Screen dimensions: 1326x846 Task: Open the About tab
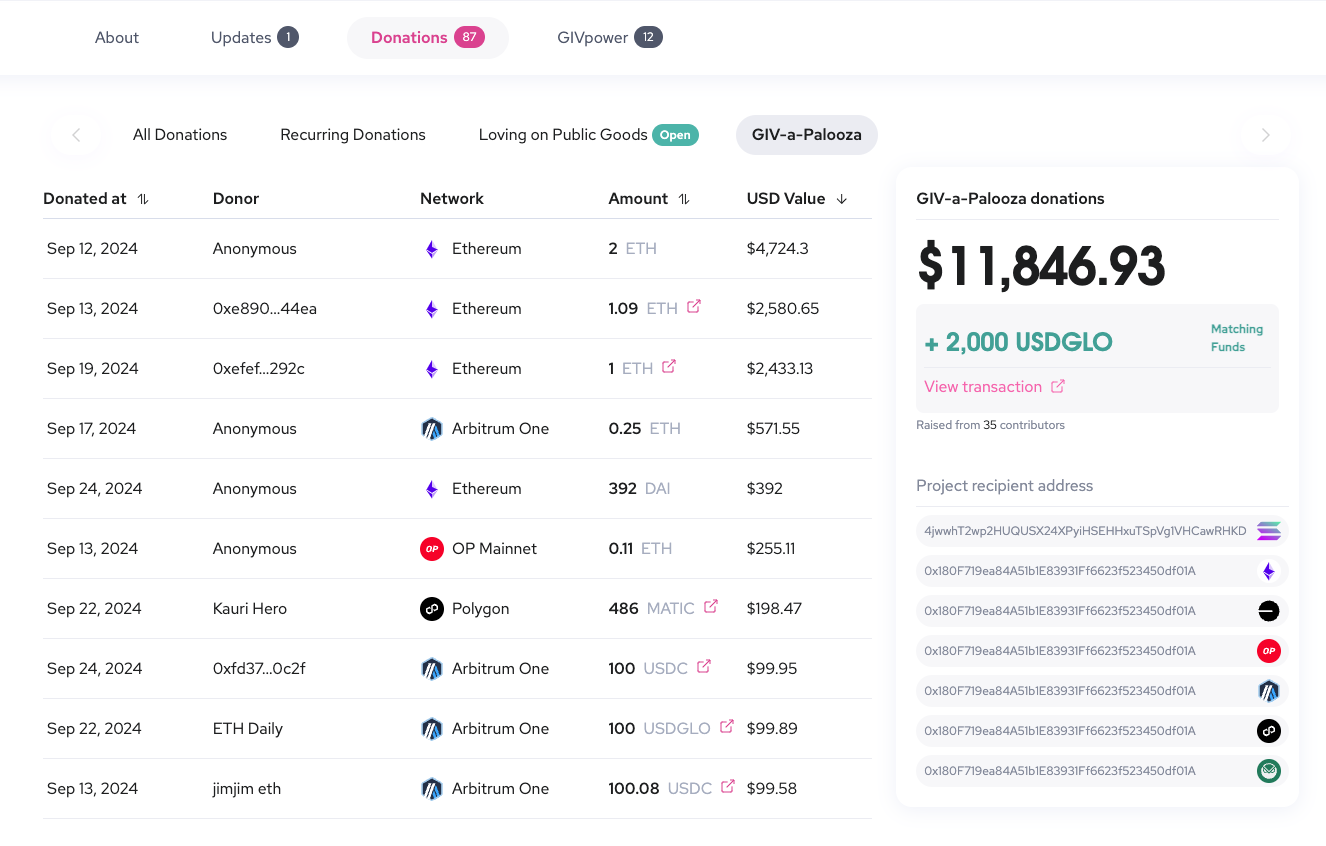pyautogui.click(x=117, y=38)
